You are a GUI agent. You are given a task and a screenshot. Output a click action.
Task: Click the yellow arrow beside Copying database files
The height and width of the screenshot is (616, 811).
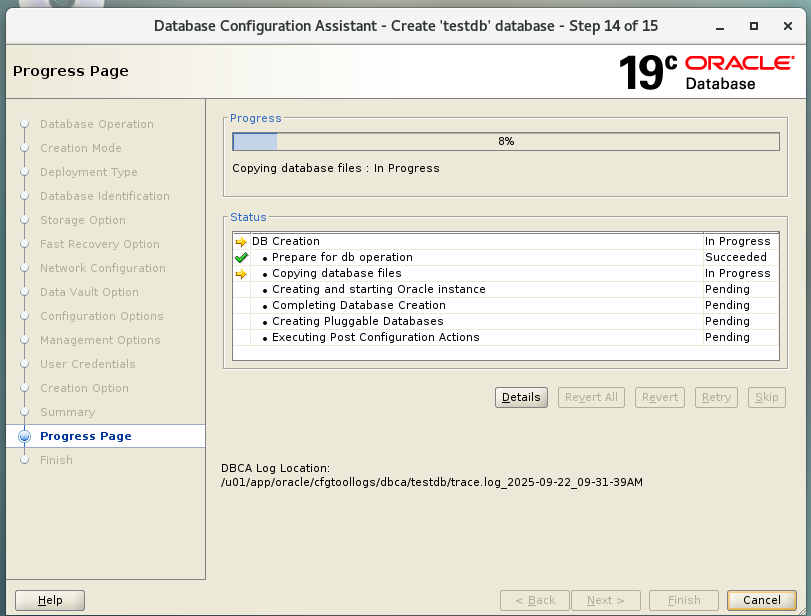(241, 274)
